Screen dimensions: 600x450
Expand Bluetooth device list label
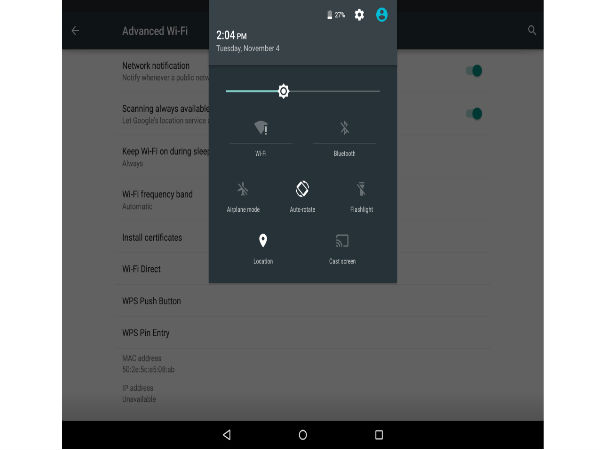344,154
